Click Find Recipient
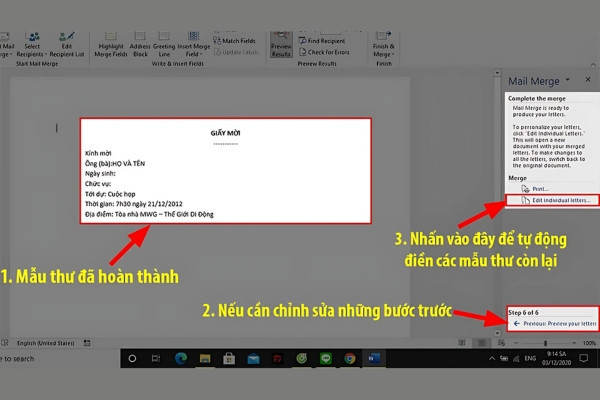 click(x=322, y=41)
